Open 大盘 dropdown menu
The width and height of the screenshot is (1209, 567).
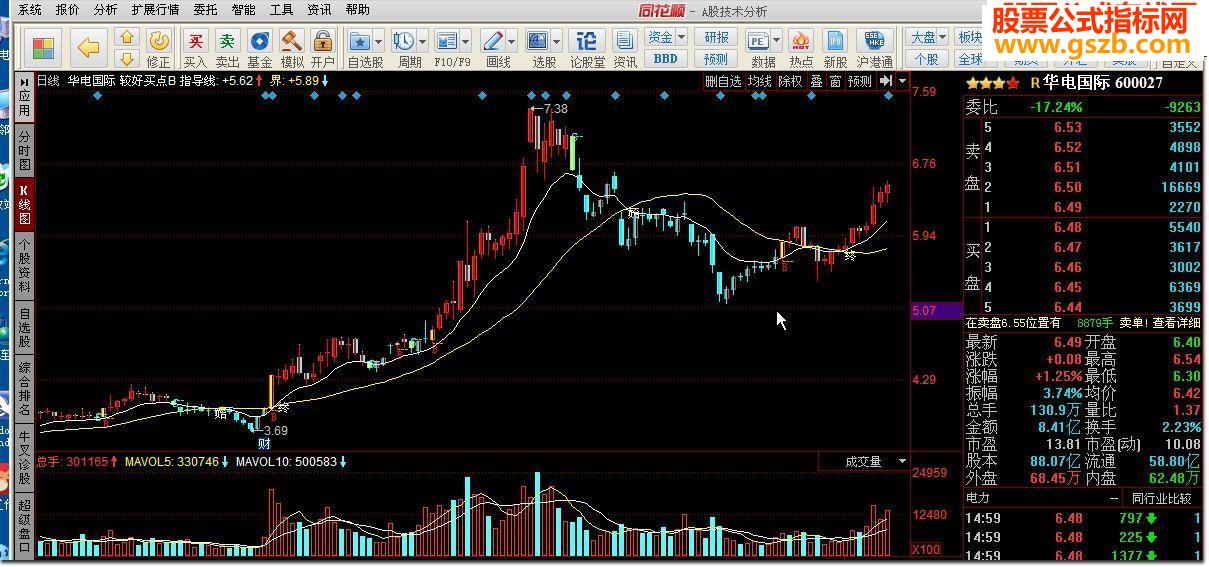pyautogui.click(x=927, y=37)
